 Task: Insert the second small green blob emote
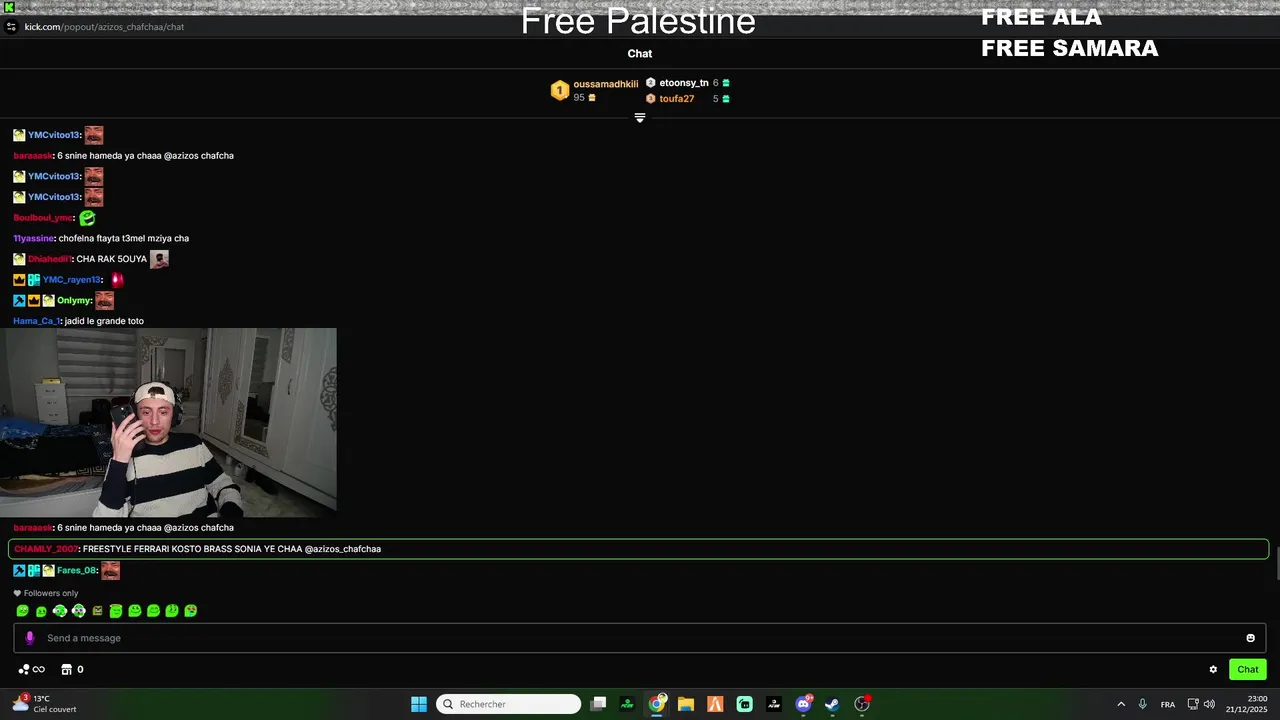coord(41,611)
